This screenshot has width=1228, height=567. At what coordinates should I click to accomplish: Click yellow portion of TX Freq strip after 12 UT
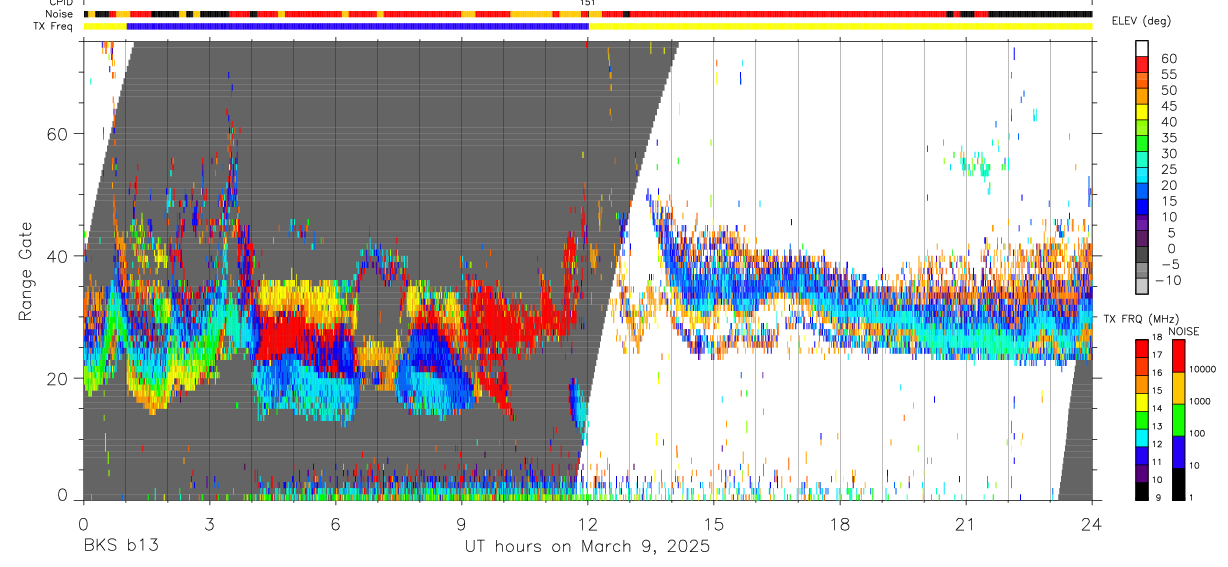pyautogui.click(x=840, y=26)
